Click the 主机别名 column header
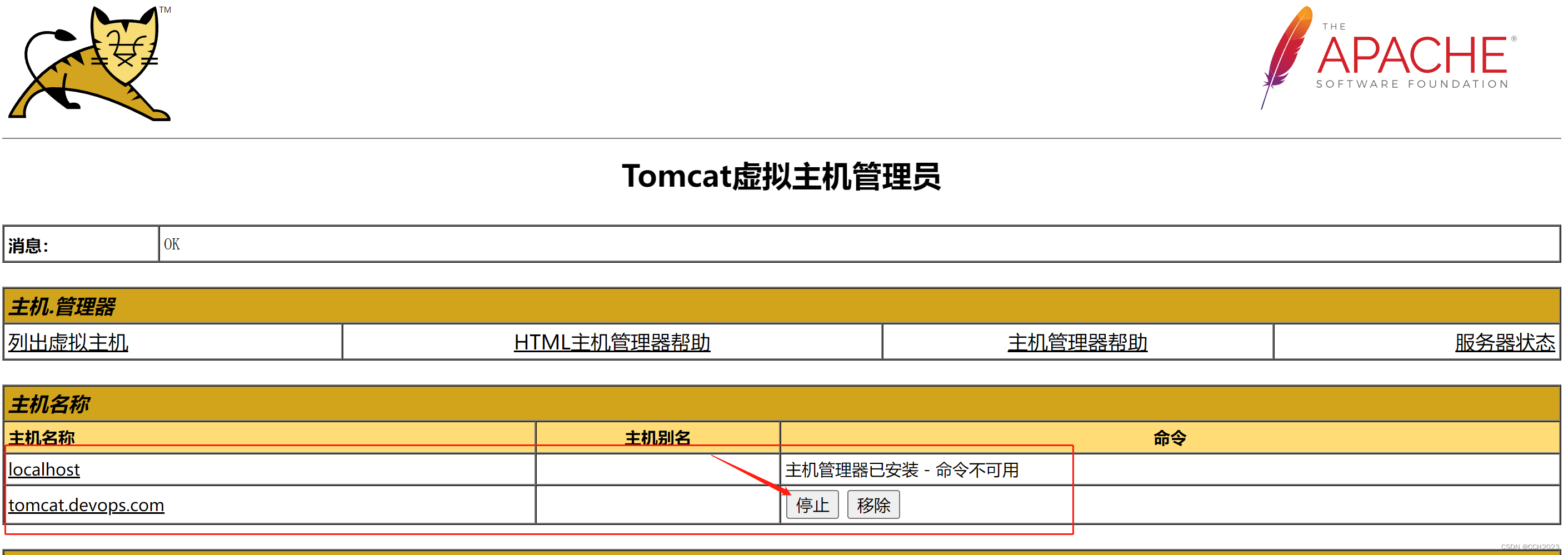1568x555 pixels. point(657,438)
